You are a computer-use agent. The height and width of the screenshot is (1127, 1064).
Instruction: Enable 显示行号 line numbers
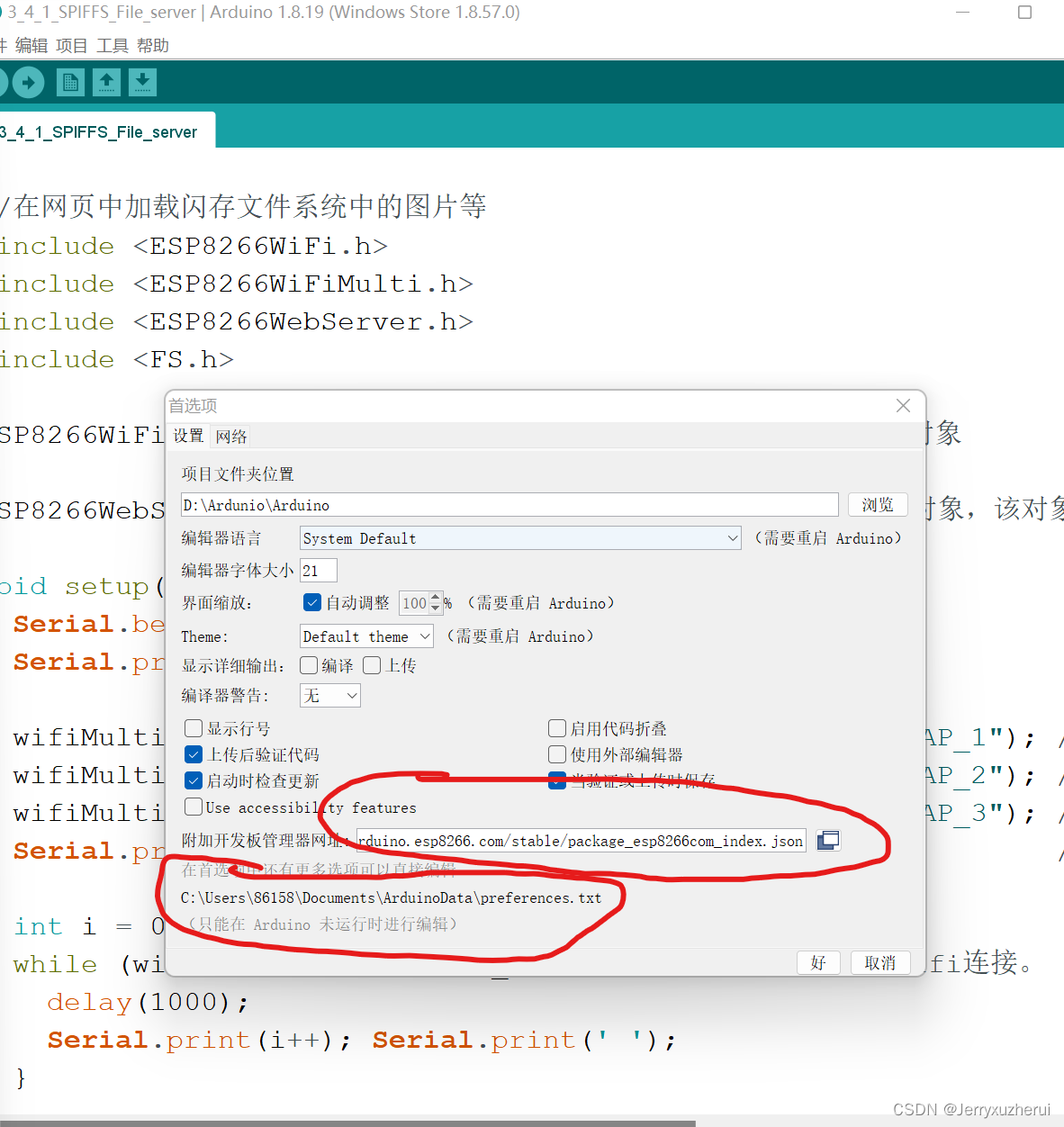(194, 728)
